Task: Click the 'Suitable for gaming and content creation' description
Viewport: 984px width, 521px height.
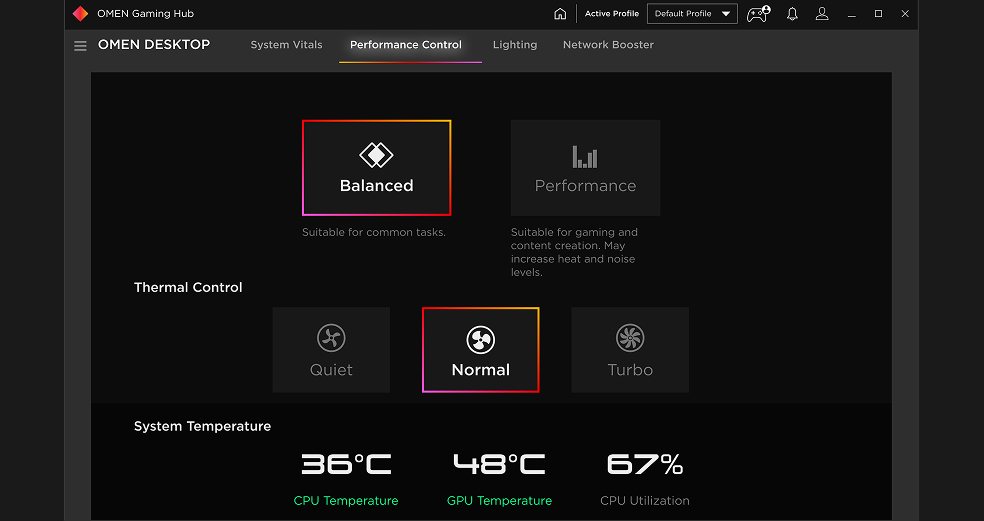Action: [x=574, y=252]
